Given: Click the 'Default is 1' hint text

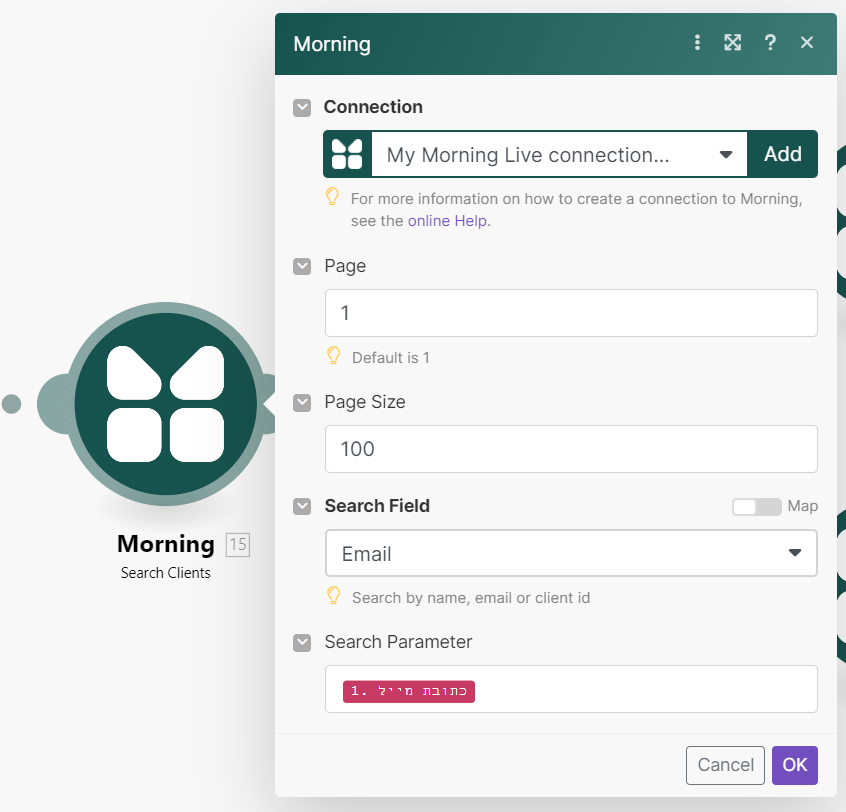Looking at the screenshot, I should click(x=391, y=358).
